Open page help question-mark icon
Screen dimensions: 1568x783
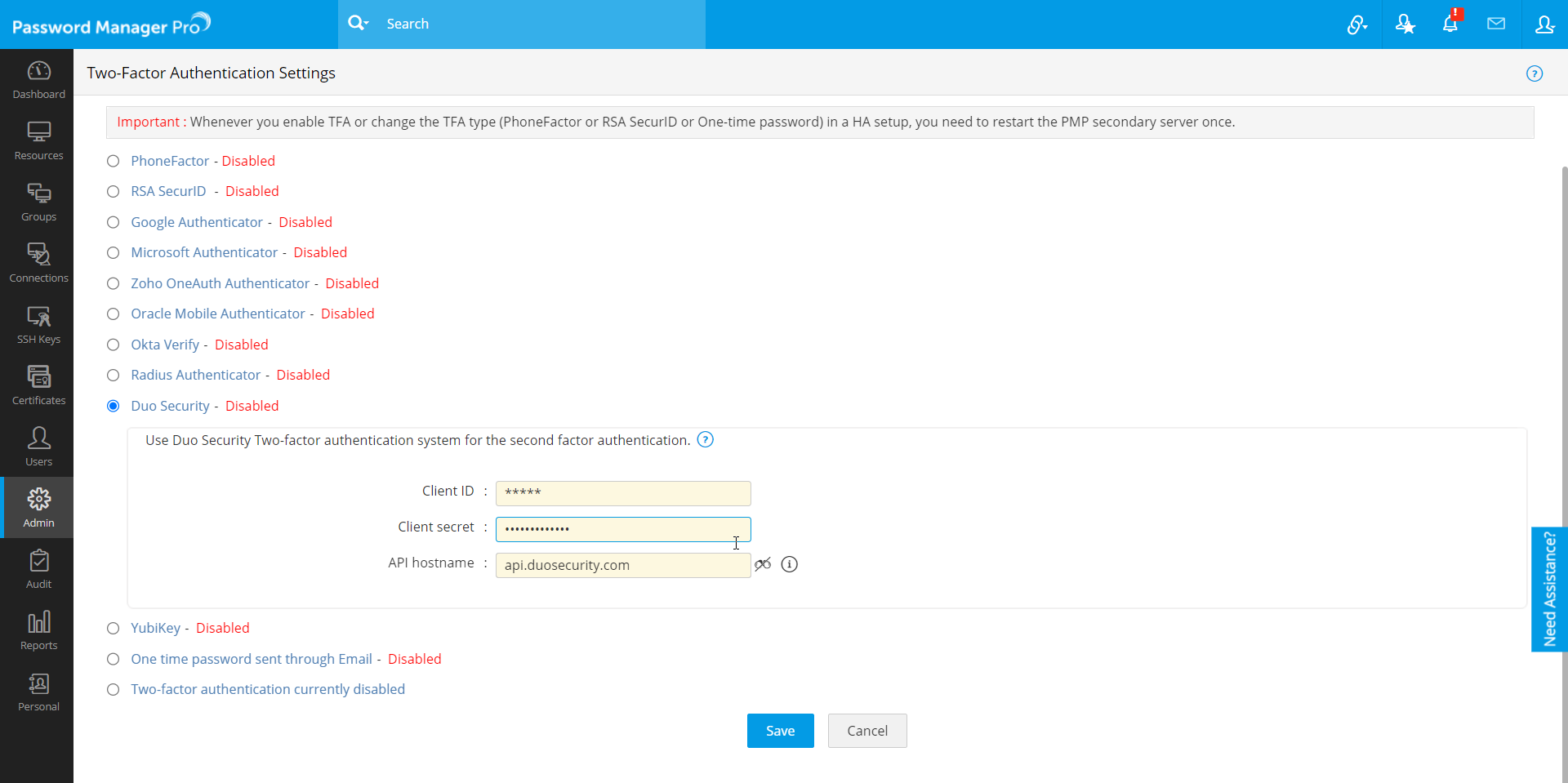coord(1535,73)
